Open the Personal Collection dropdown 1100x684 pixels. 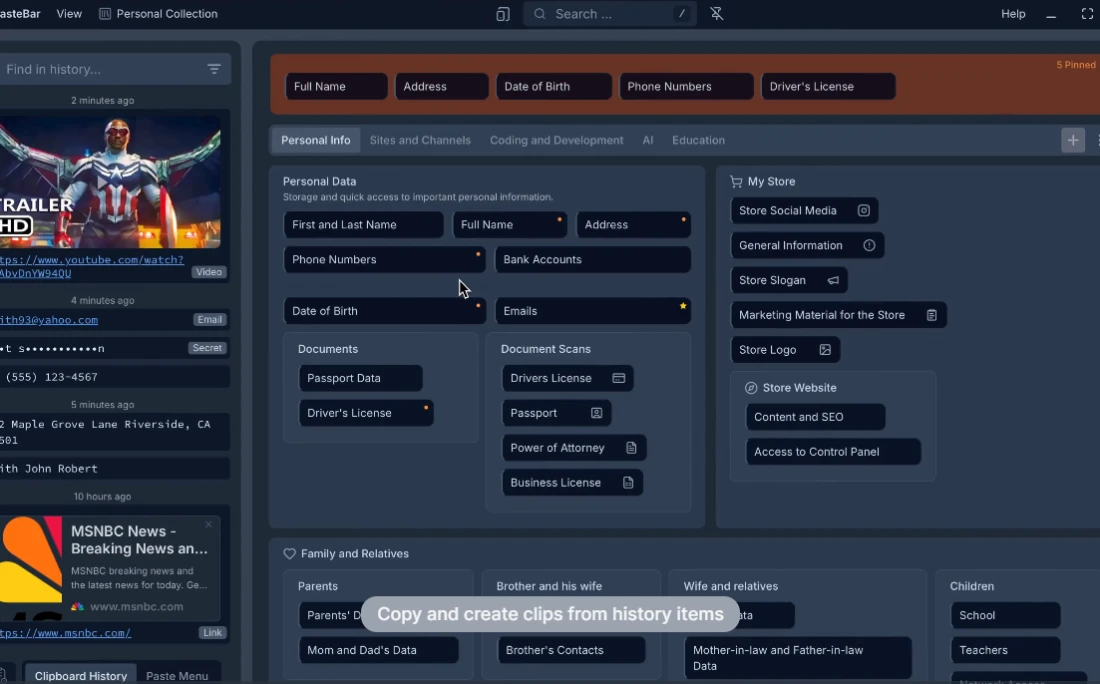(x=158, y=14)
